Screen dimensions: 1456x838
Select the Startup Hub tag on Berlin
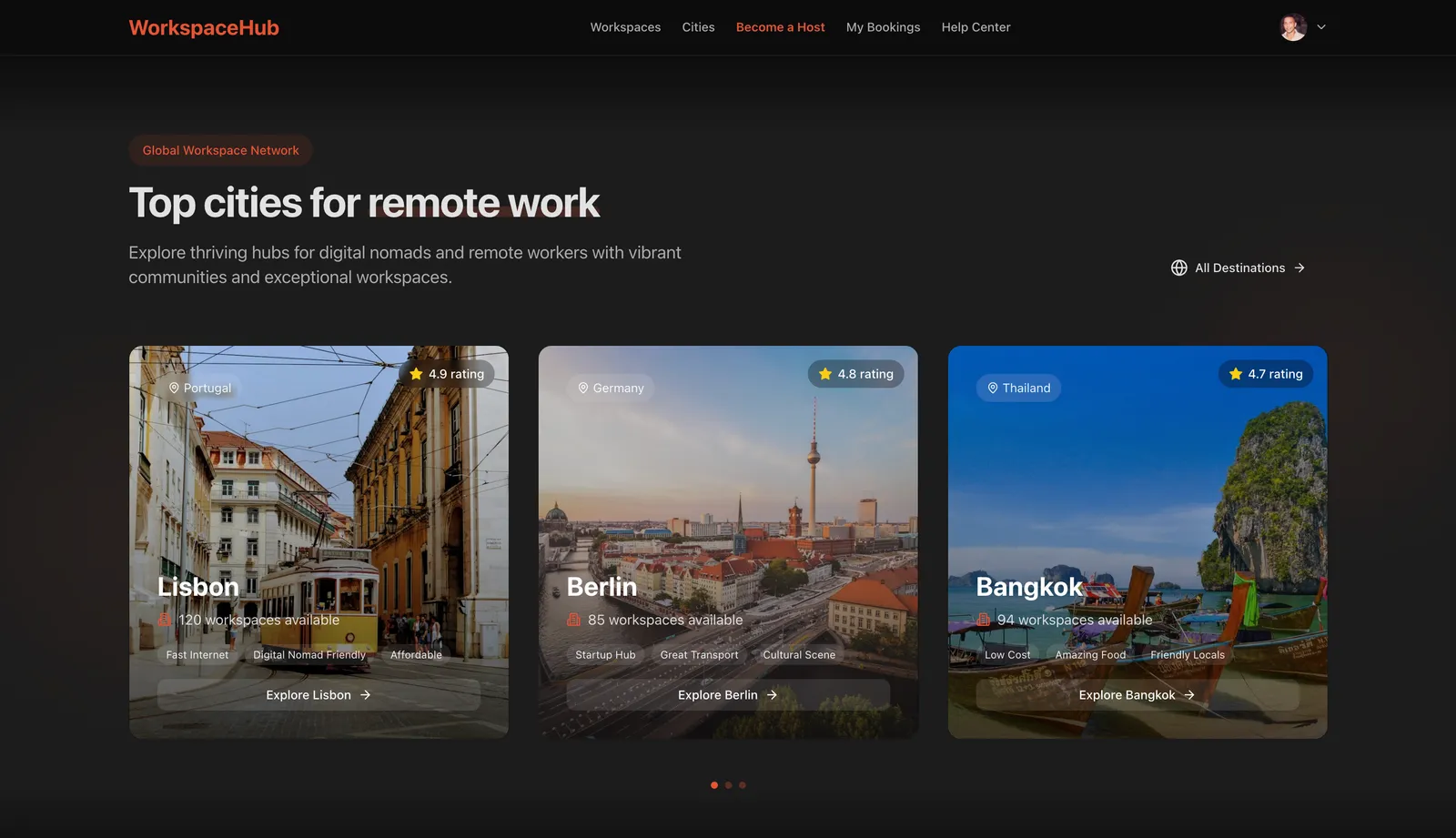[605, 655]
